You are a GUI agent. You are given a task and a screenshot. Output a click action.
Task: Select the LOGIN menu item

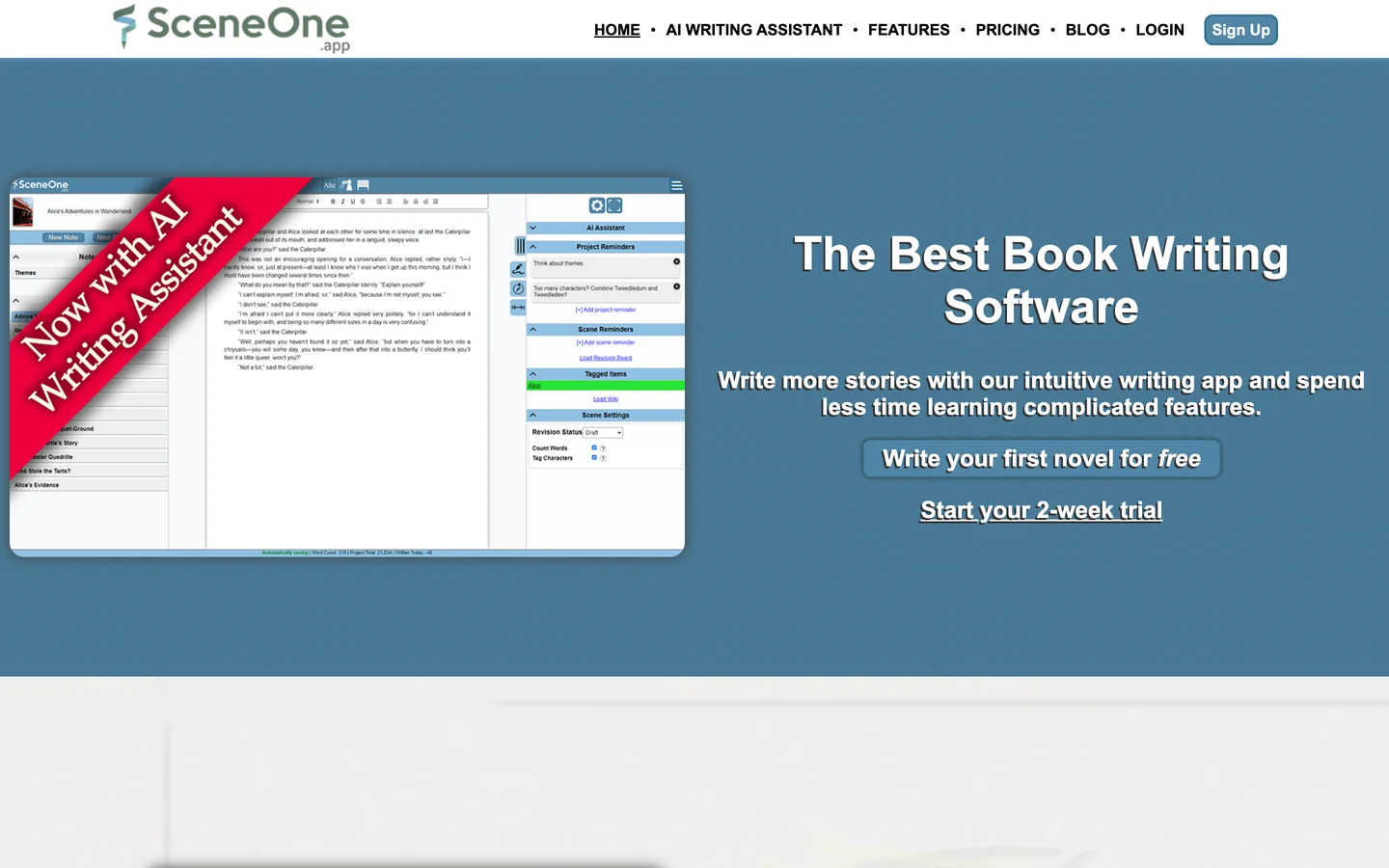[1159, 30]
